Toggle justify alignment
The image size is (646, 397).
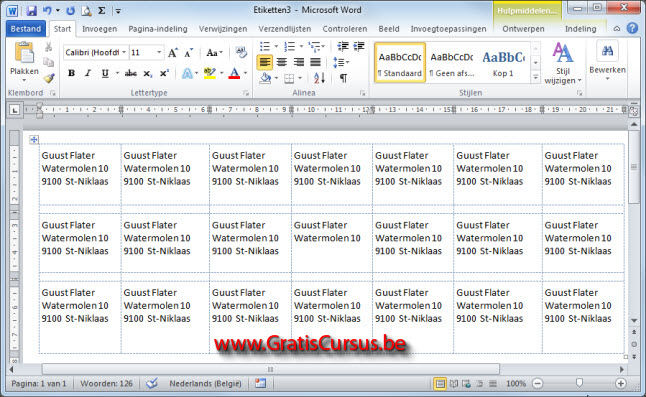coord(316,62)
